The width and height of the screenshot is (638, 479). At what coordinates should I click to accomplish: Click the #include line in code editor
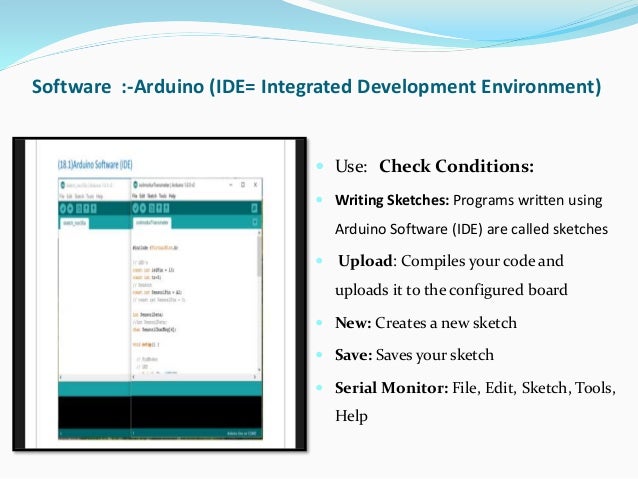155,247
